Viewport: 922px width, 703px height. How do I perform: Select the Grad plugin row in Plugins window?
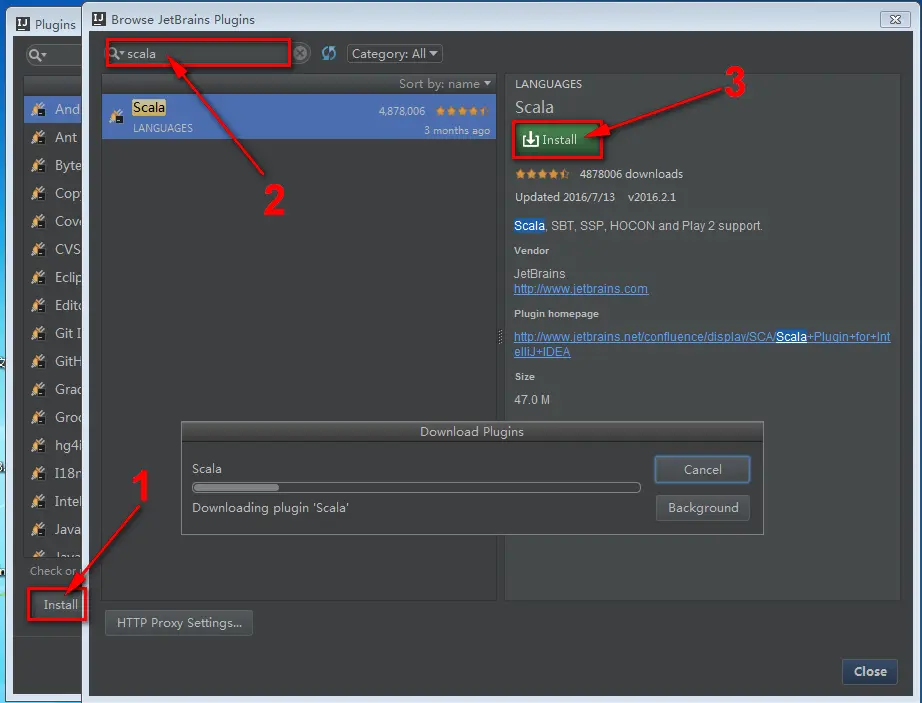pyautogui.click(x=53, y=389)
